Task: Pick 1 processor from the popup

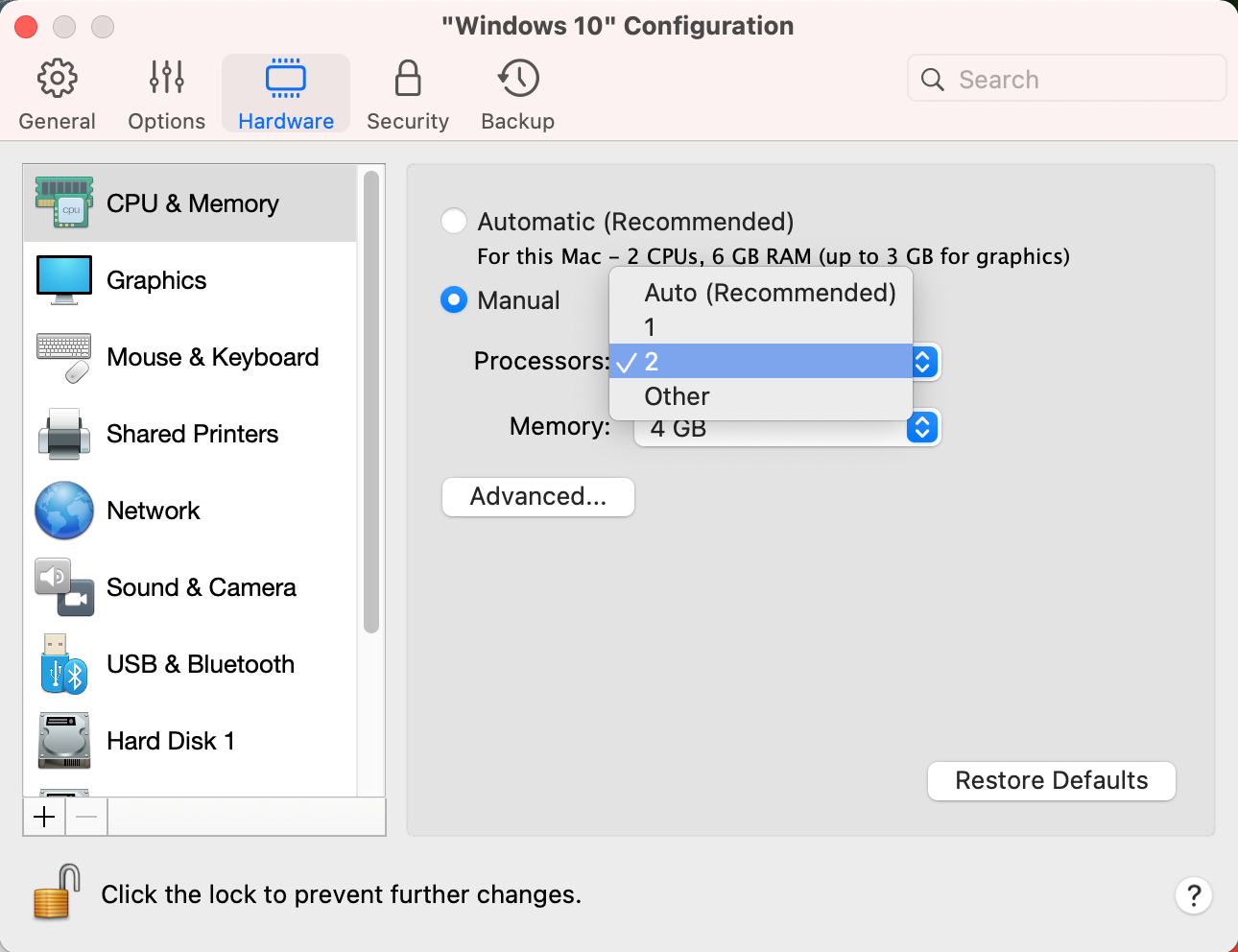Action: [x=651, y=327]
